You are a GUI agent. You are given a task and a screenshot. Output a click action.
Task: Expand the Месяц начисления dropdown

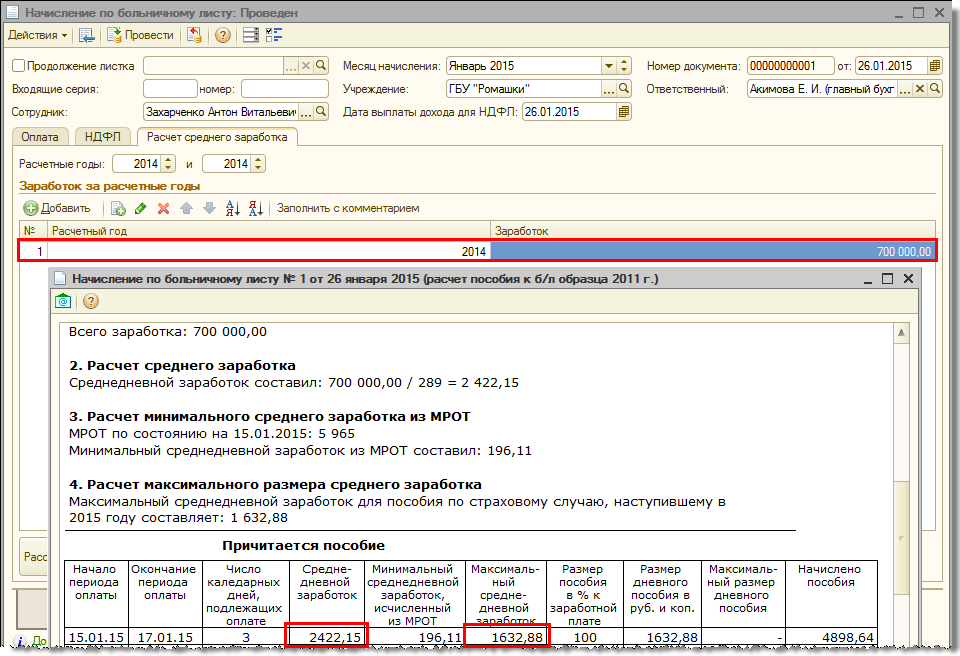608,66
